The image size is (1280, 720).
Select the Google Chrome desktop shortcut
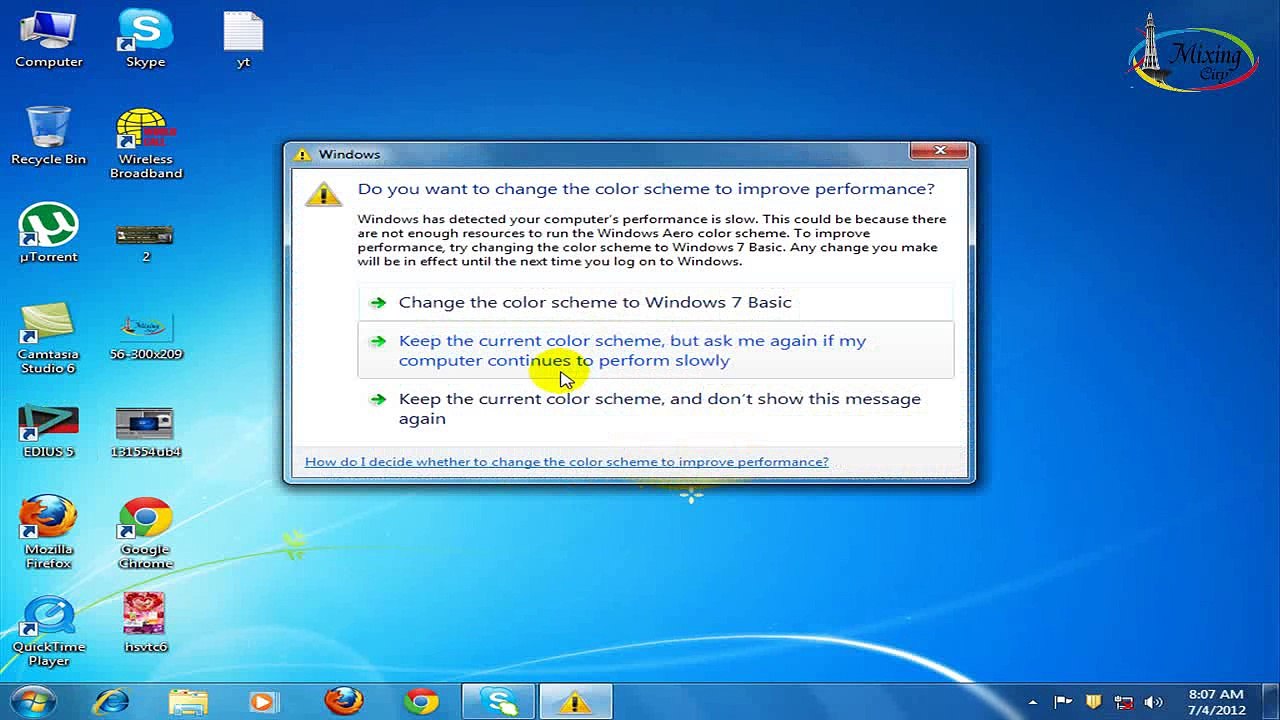[146, 532]
